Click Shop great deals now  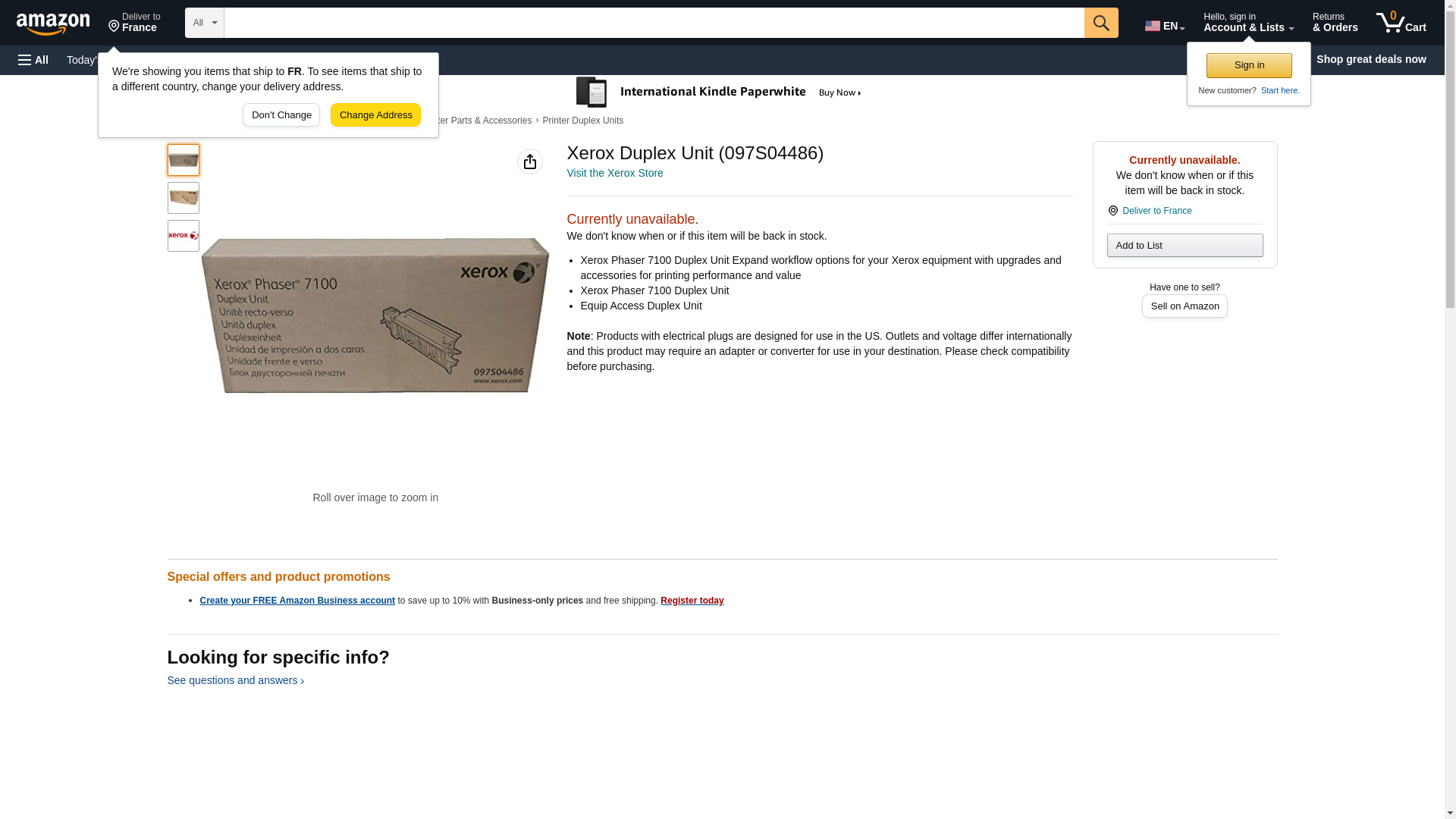(1371, 59)
